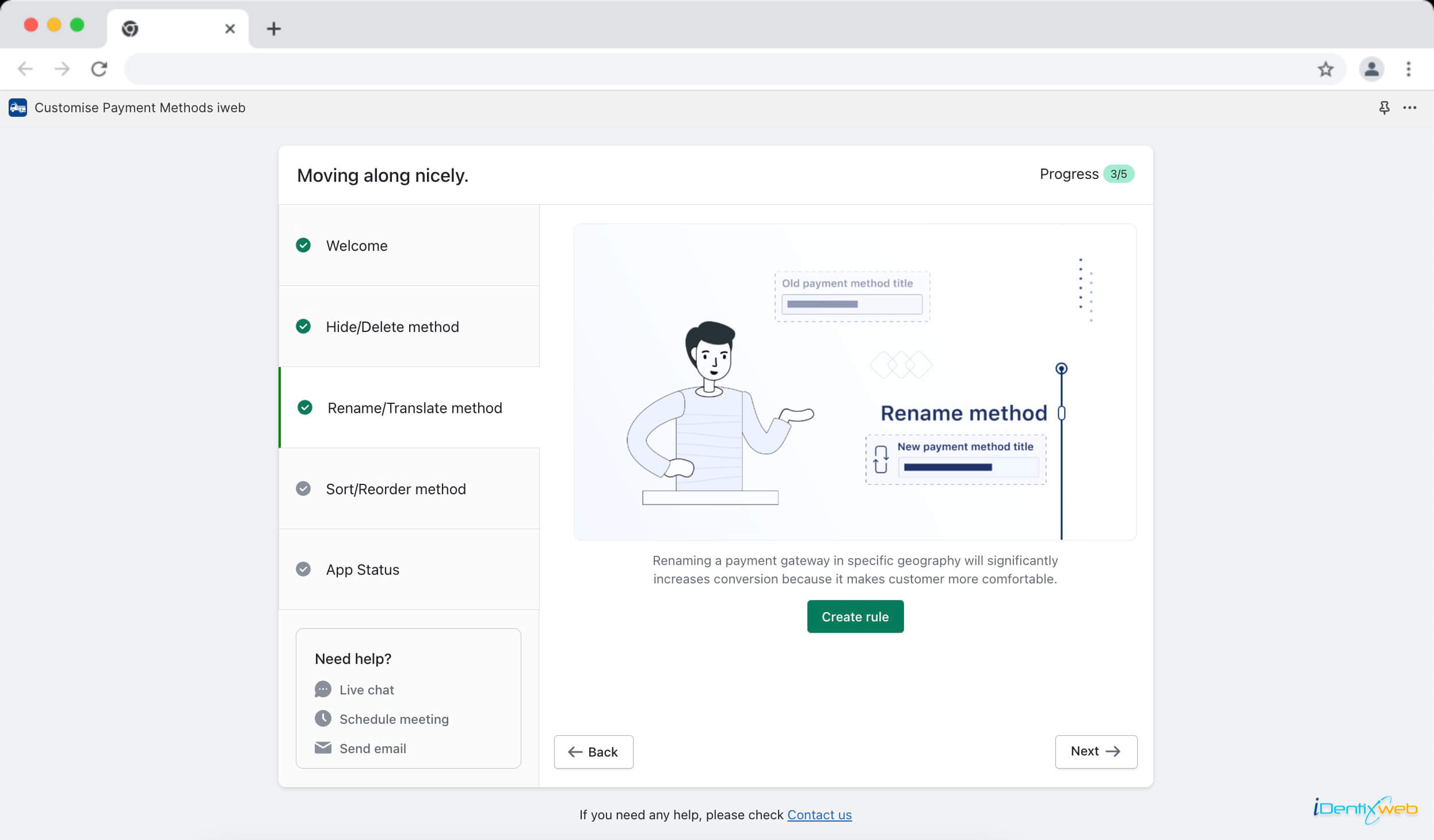The width and height of the screenshot is (1434, 840).
Task: Select the Welcome step
Action: coord(409,246)
